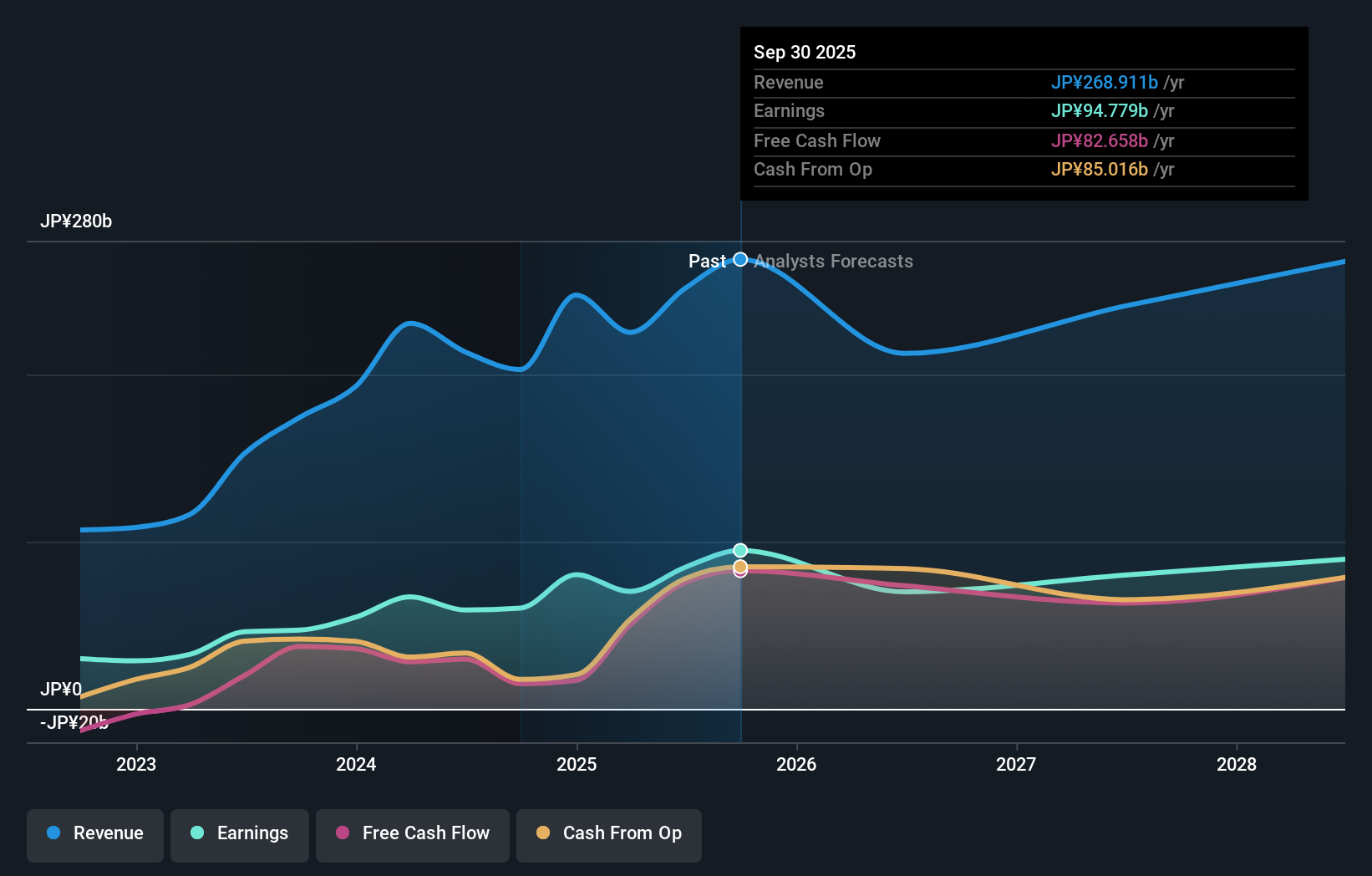Select the blue revenue marker at the Past divider

click(740, 260)
